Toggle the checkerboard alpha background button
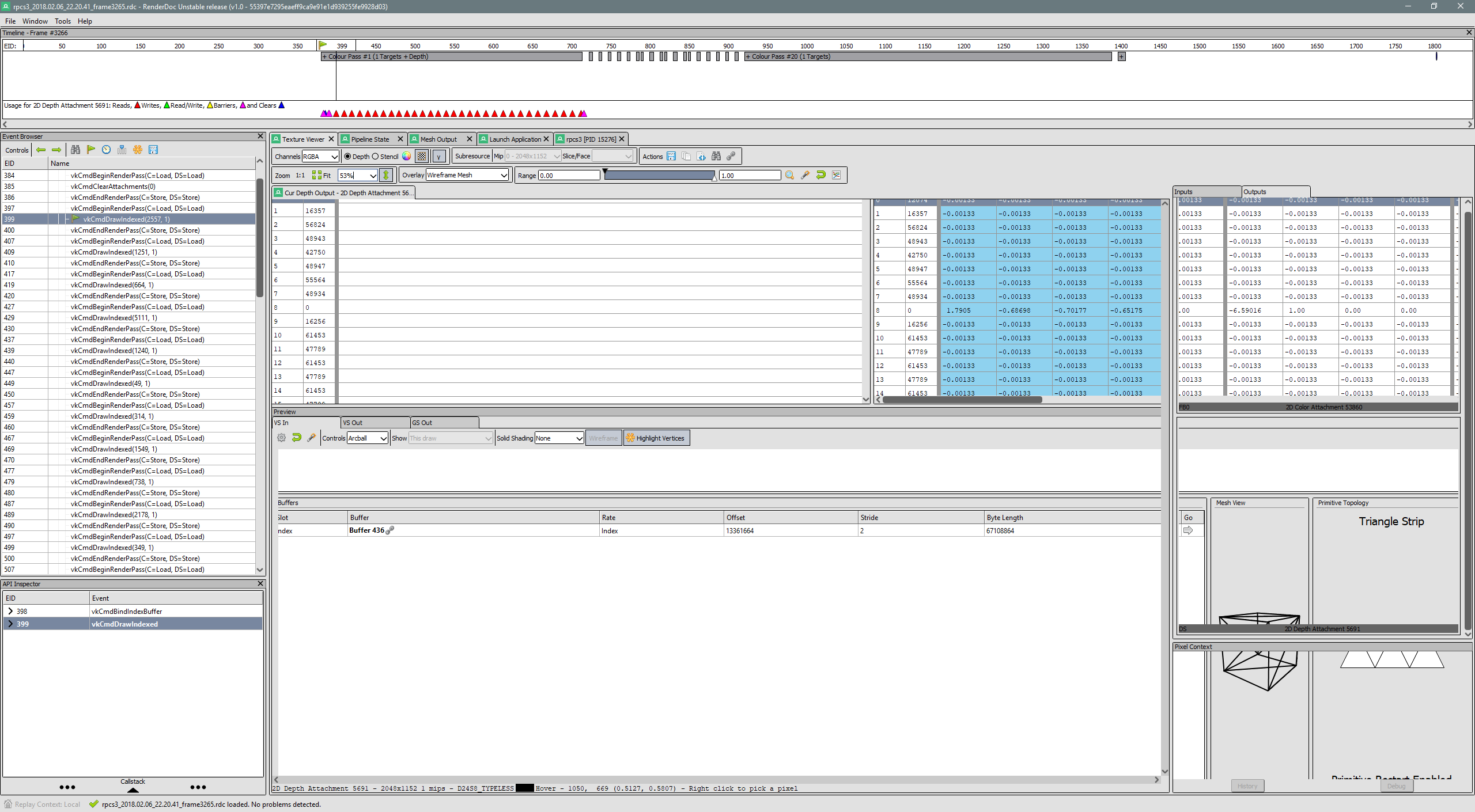 coord(422,156)
